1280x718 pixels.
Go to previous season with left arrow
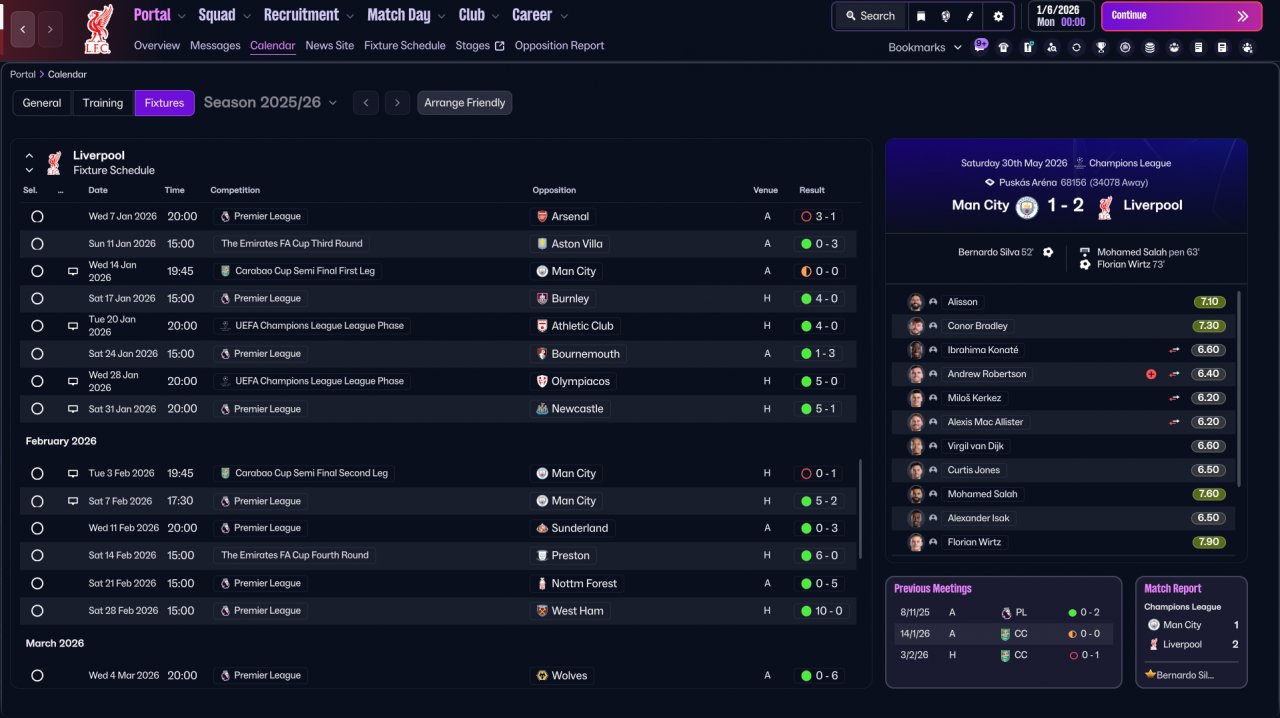click(x=365, y=103)
